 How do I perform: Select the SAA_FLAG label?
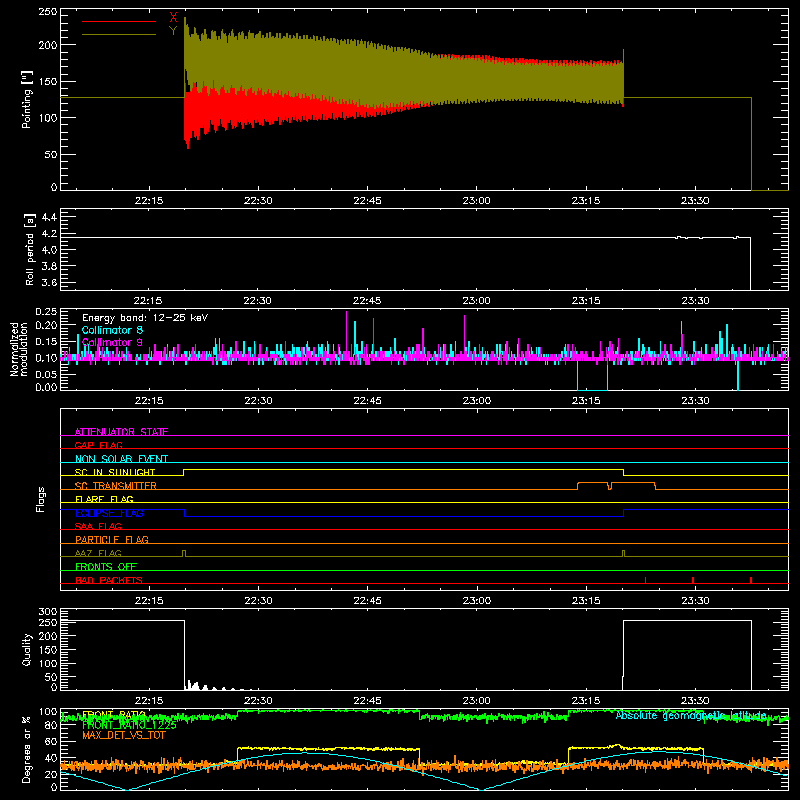[x=98, y=526]
